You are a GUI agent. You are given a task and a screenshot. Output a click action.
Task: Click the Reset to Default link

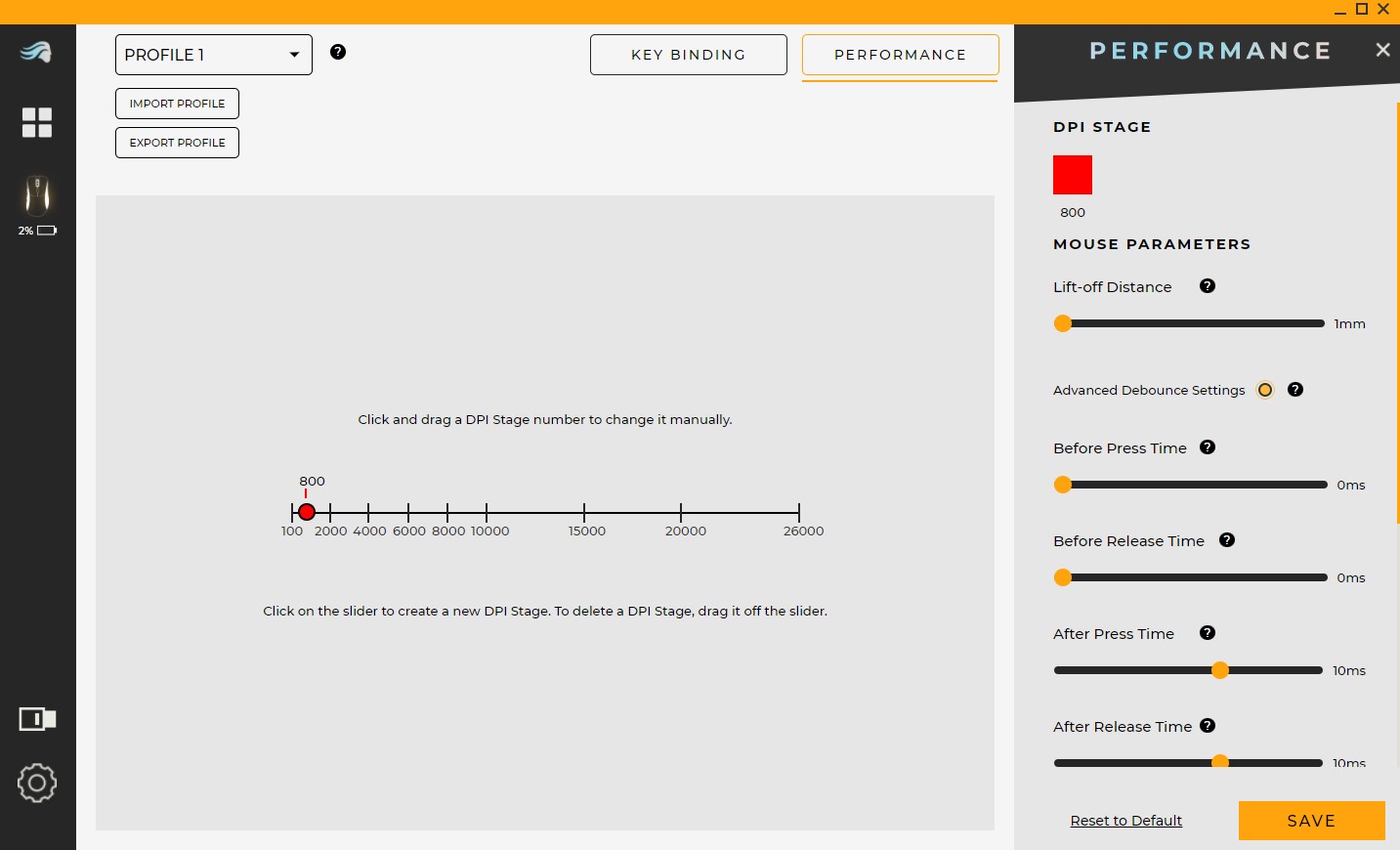click(x=1126, y=821)
